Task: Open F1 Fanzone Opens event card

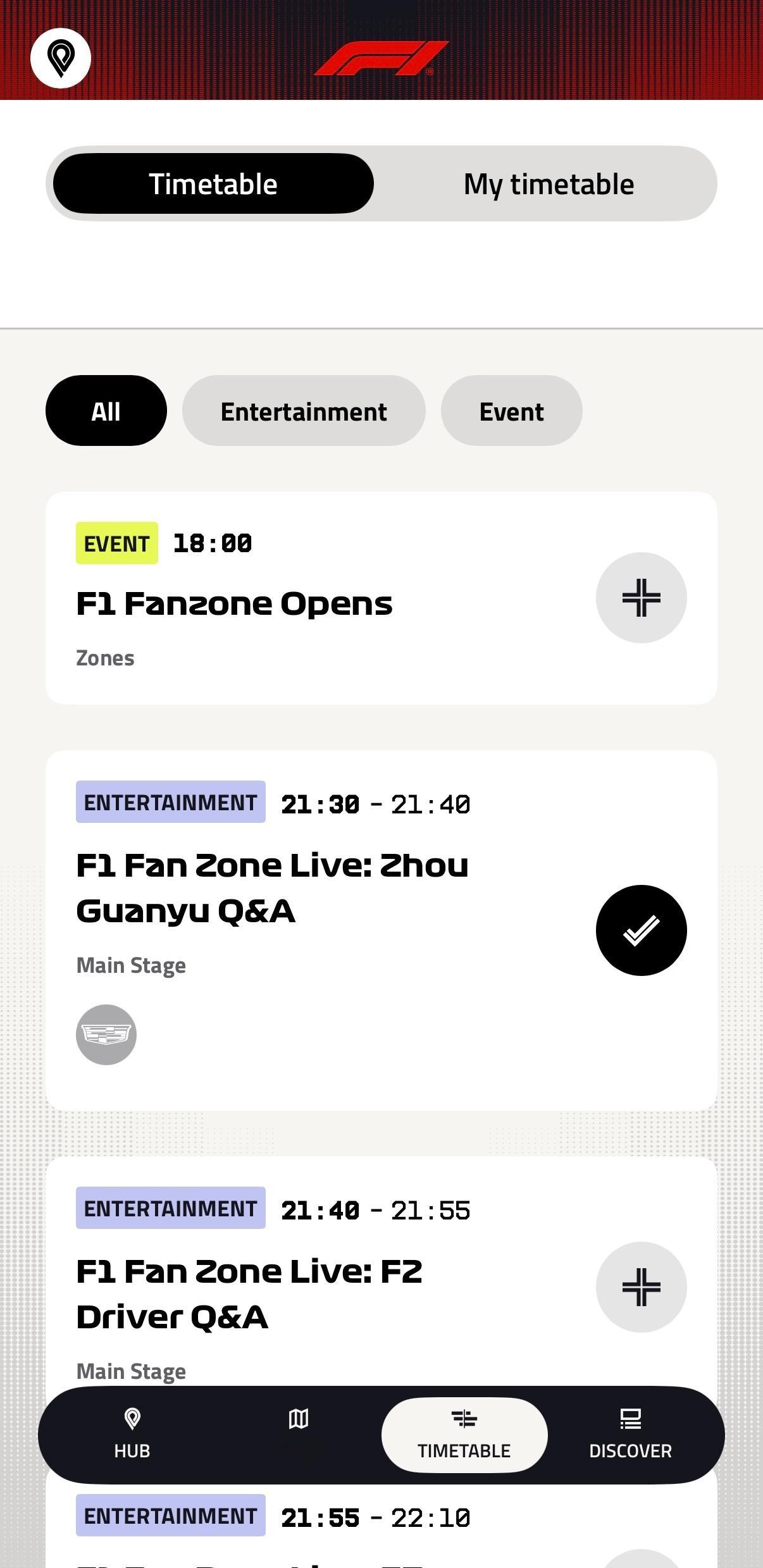Action: point(381,598)
